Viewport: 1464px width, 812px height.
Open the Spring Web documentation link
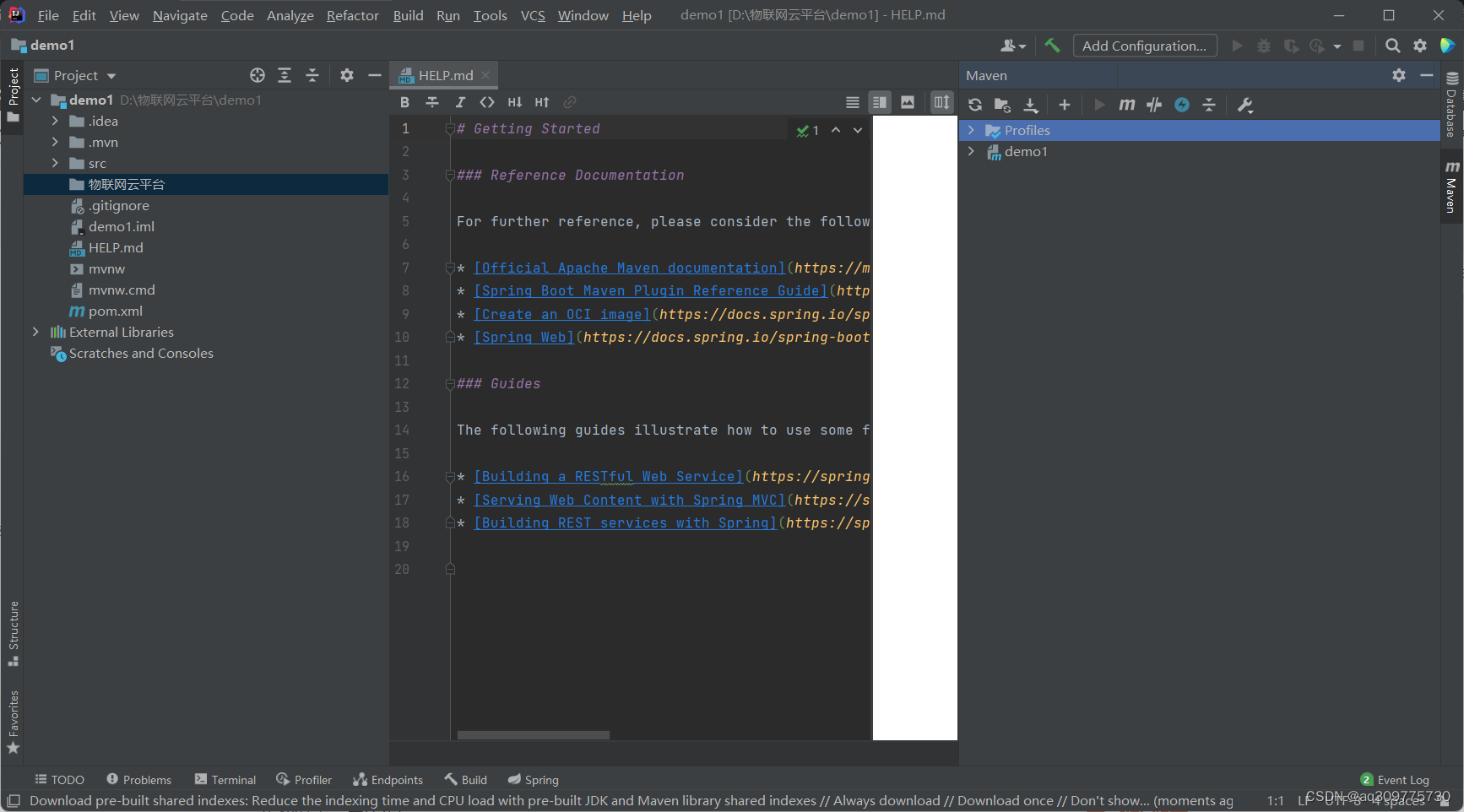coord(523,337)
